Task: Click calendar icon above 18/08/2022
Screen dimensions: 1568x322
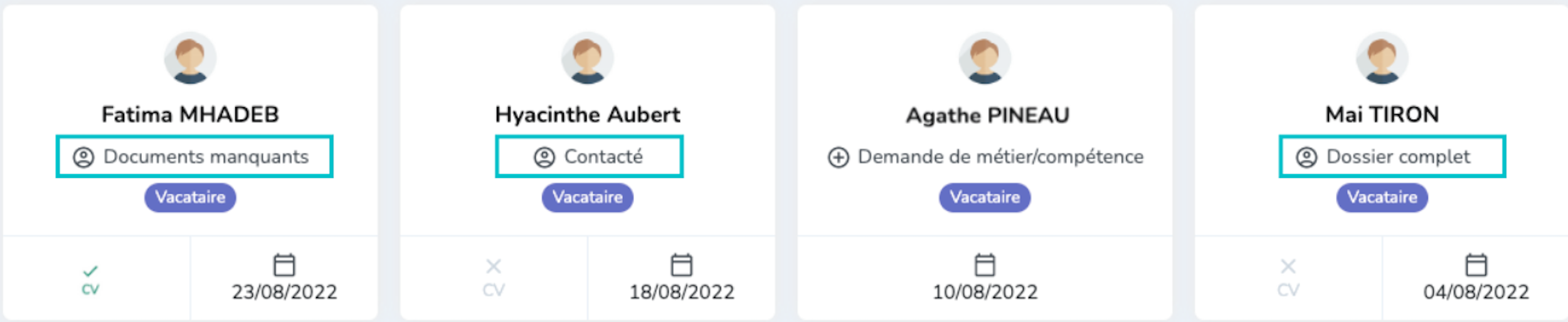Action: point(682,265)
